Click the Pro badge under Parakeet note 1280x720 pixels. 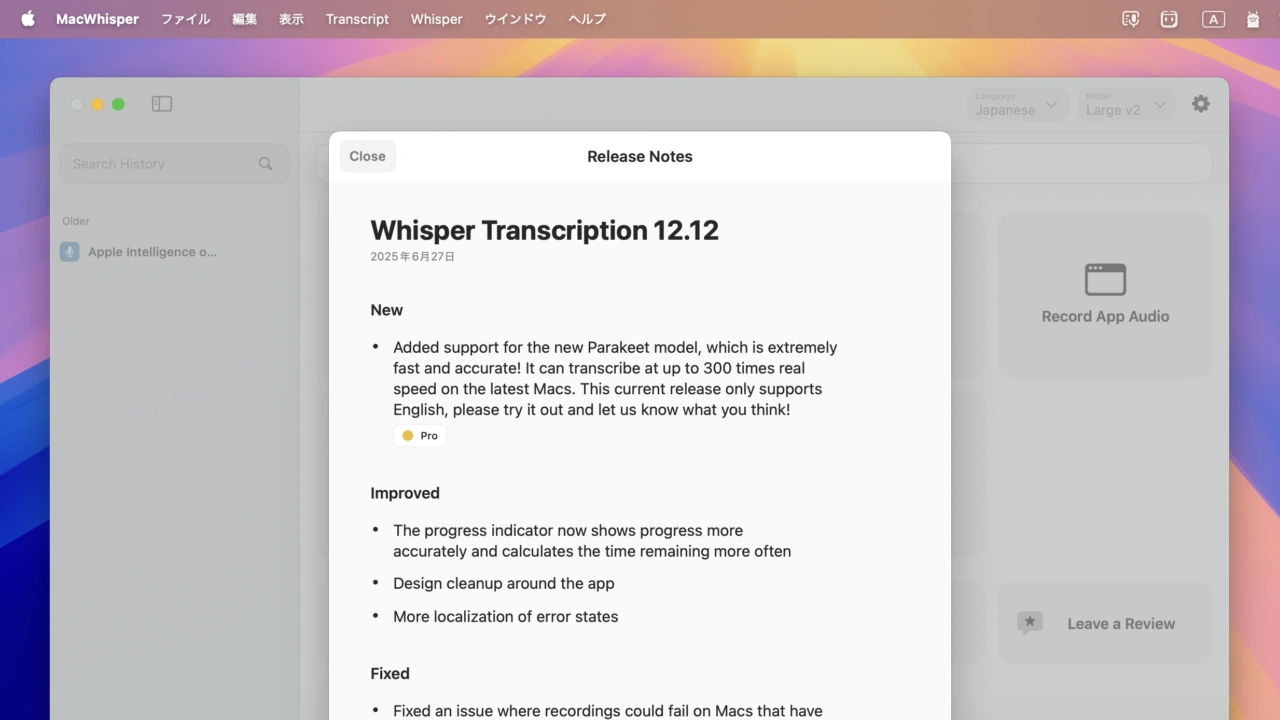tap(419, 436)
